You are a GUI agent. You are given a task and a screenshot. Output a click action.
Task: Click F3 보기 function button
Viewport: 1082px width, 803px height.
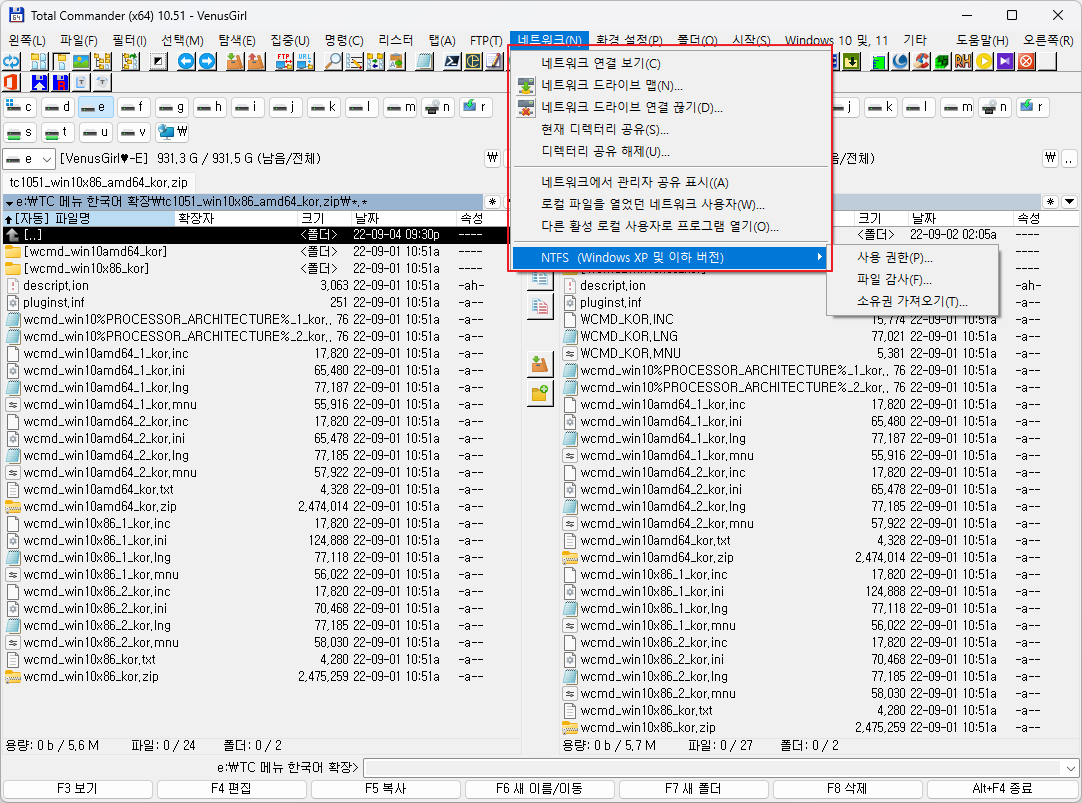click(77, 789)
